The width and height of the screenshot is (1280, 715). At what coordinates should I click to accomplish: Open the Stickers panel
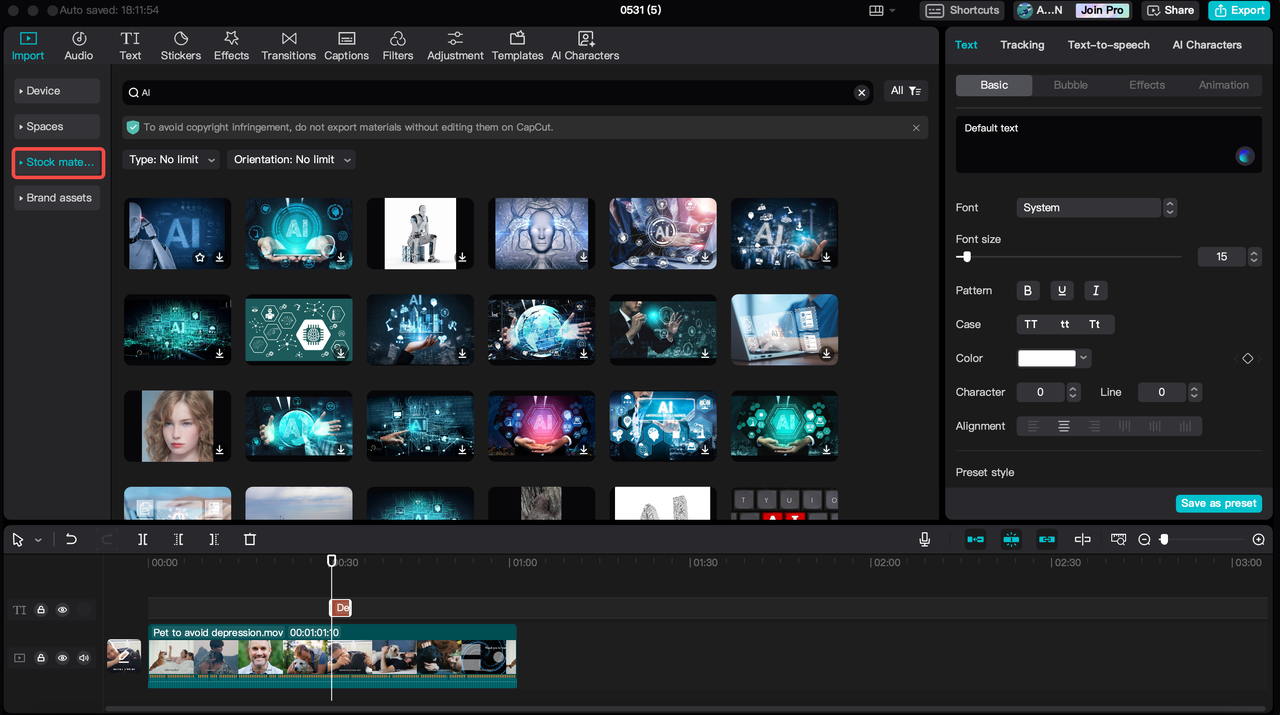(181, 46)
